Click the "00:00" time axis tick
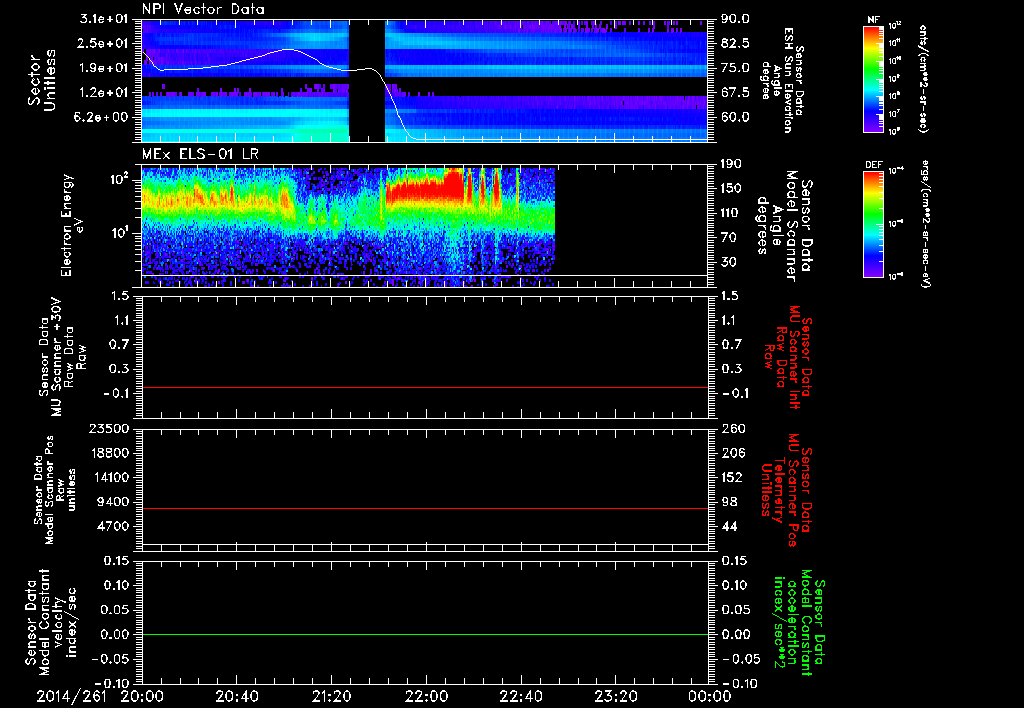Image resolution: width=1024 pixels, height=708 pixels. 710,696
